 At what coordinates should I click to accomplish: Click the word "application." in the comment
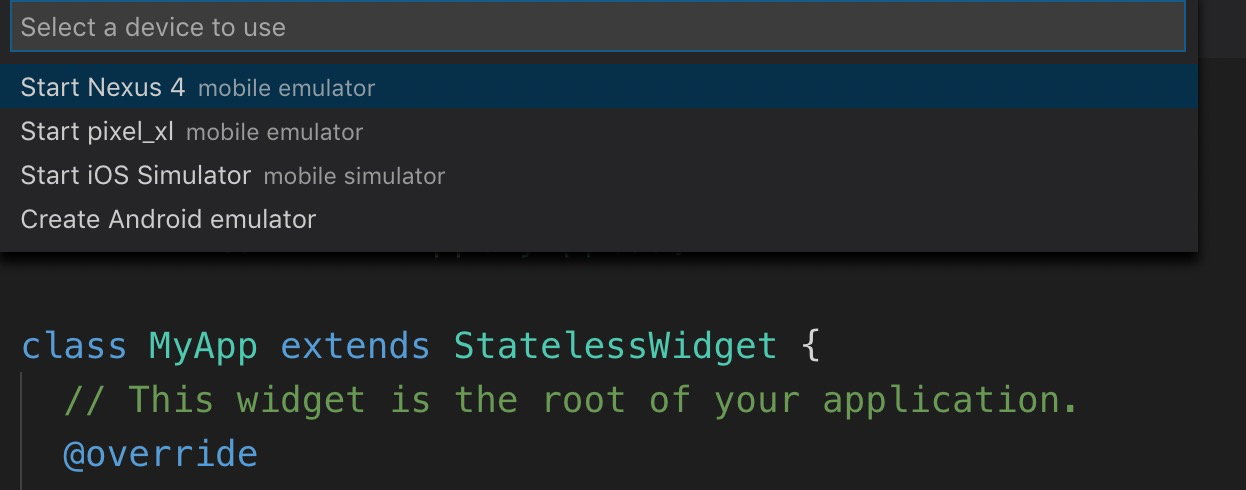pyautogui.click(x=950, y=400)
